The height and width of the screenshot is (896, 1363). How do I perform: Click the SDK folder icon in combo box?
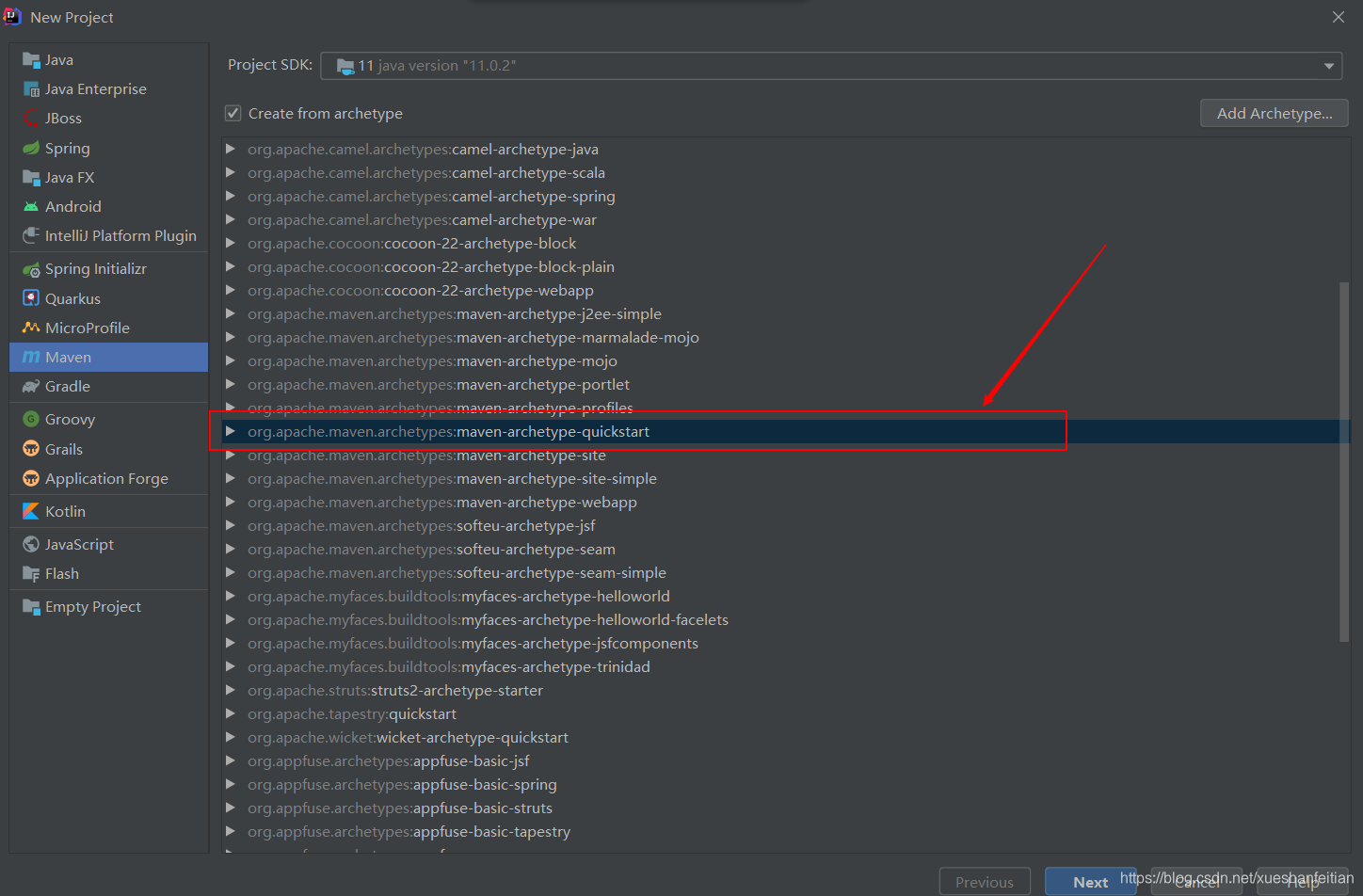click(345, 66)
